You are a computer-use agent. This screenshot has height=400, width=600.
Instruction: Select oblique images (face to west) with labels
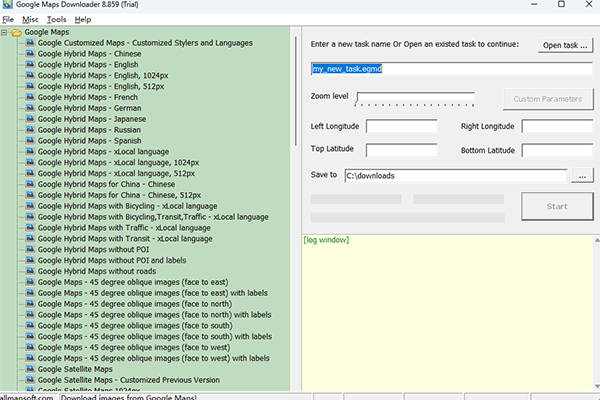tap(153, 358)
